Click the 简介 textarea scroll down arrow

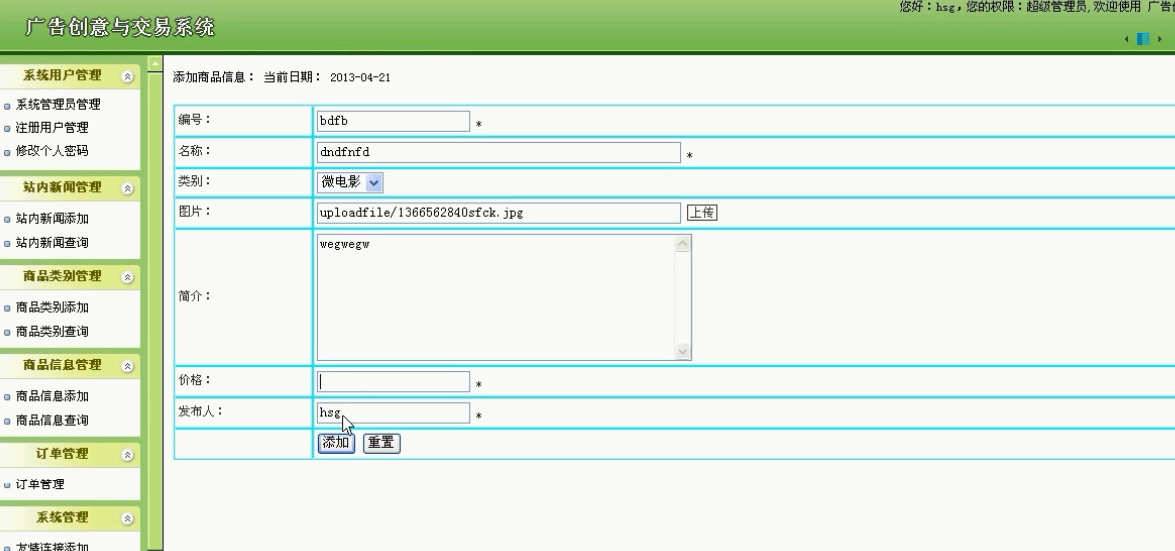pos(683,351)
